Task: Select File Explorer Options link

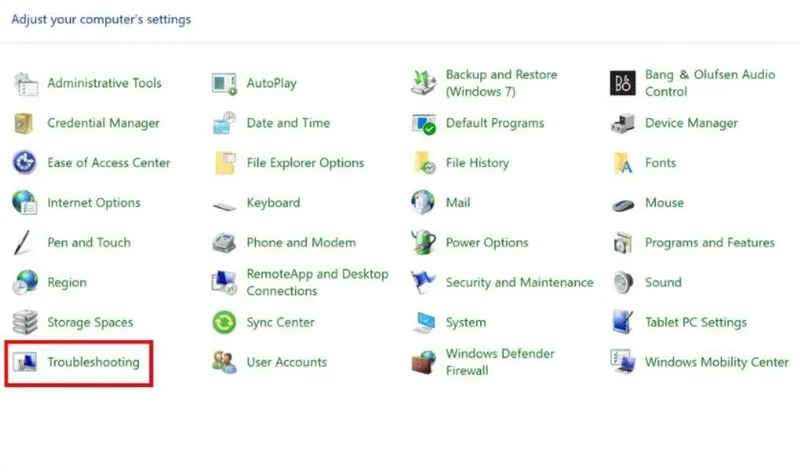Action: click(306, 163)
